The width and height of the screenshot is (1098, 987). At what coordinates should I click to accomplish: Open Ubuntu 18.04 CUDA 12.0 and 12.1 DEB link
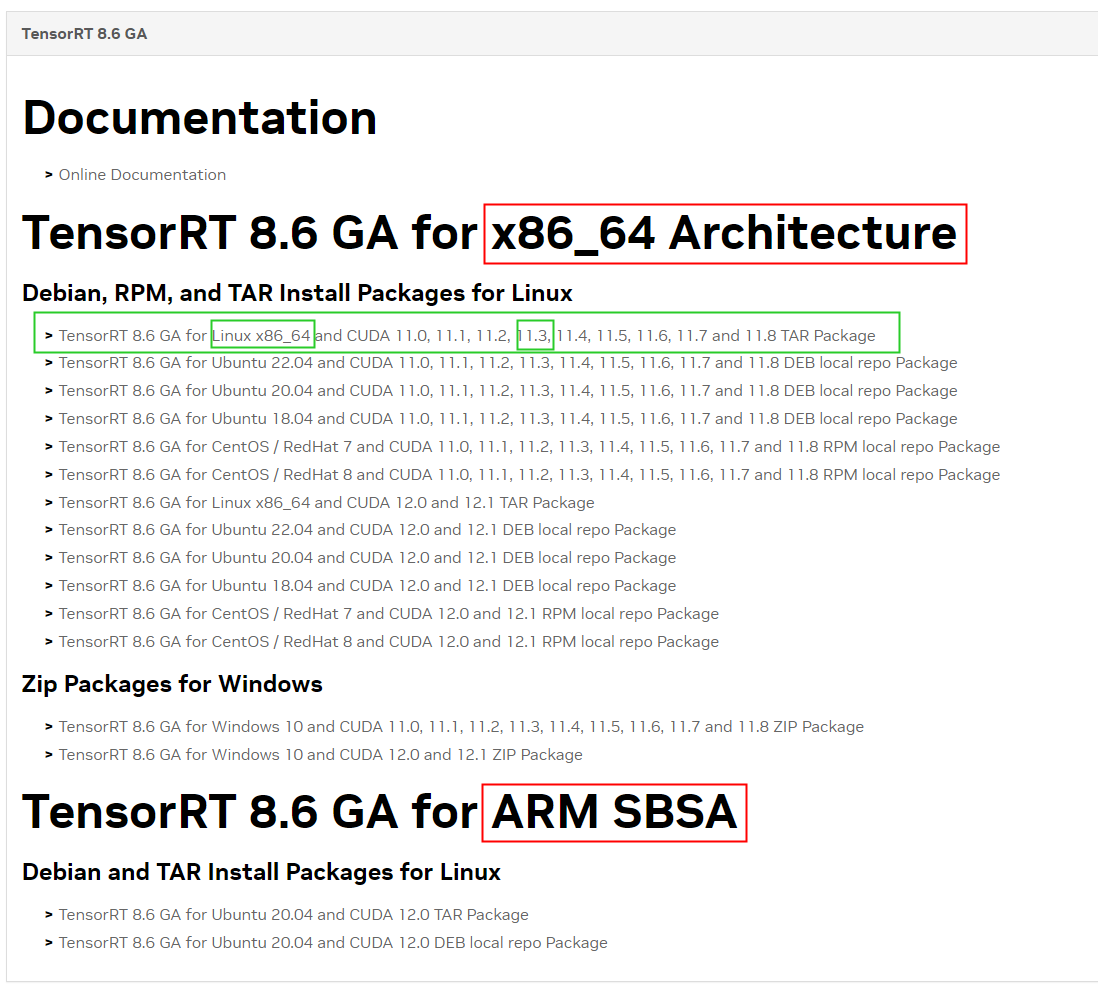pos(367,586)
